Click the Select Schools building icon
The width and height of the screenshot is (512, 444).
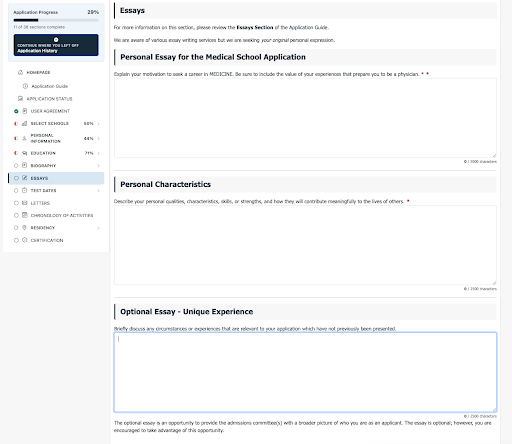(x=25, y=123)
